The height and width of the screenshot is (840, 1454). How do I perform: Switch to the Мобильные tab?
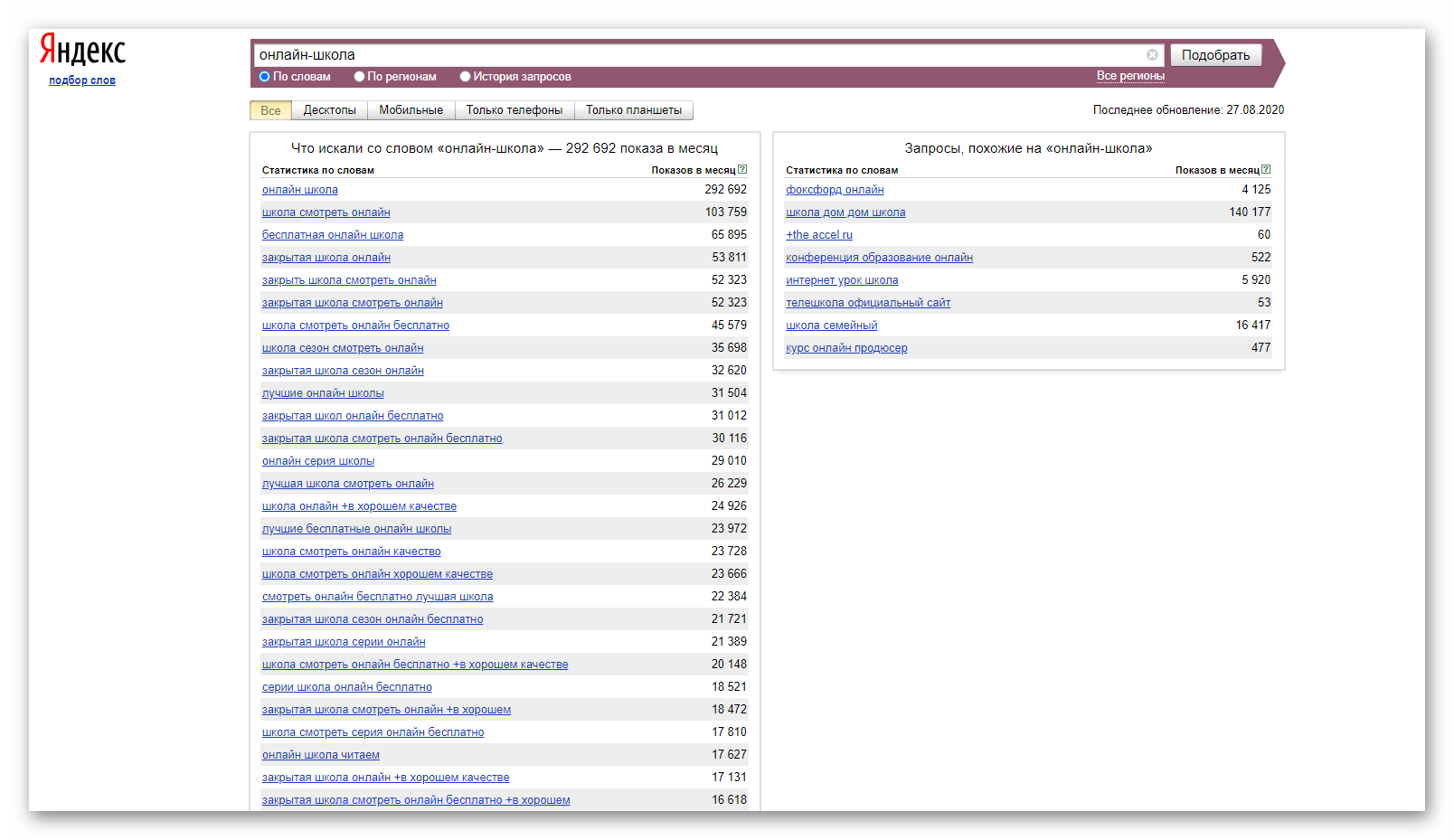(x=411, y=110)
